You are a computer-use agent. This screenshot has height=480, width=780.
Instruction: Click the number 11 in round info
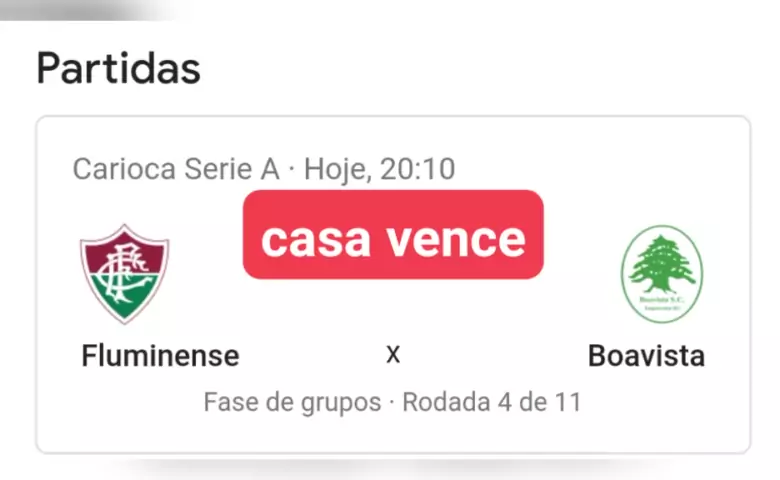(567, 402)
